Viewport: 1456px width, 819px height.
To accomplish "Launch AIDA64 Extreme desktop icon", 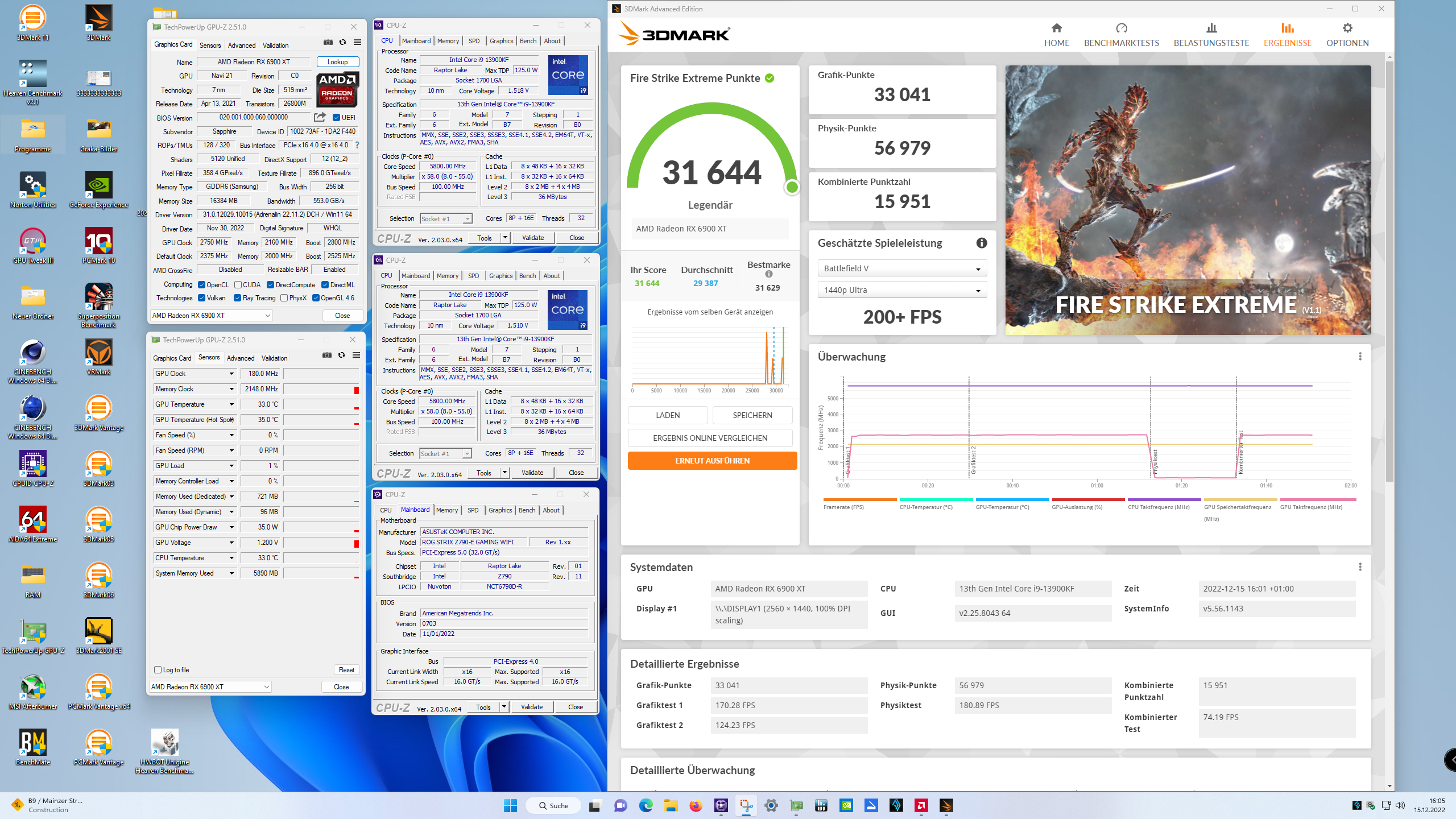I will 32,524.
